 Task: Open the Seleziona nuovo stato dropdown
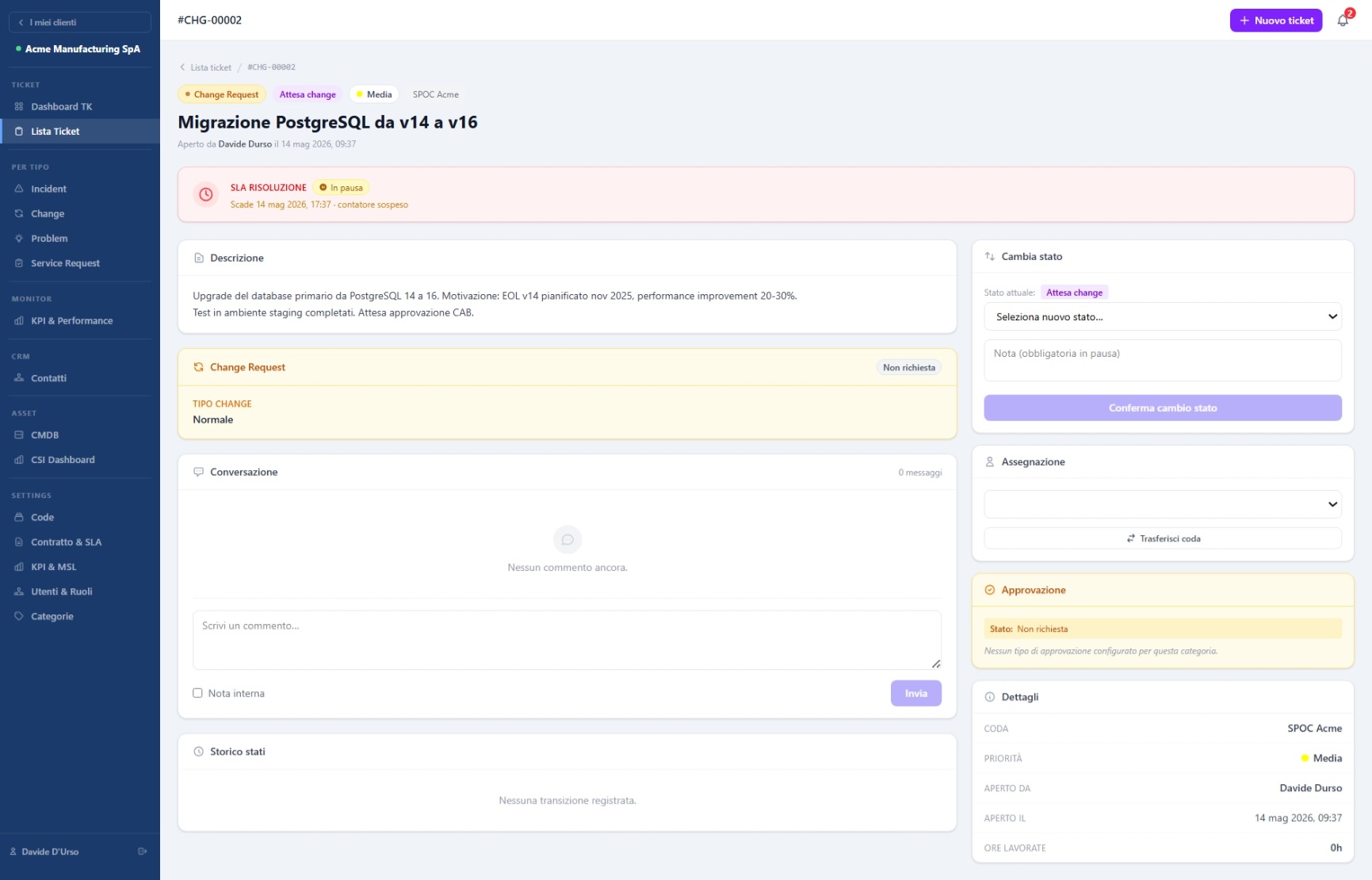[x=1163, y=316]
